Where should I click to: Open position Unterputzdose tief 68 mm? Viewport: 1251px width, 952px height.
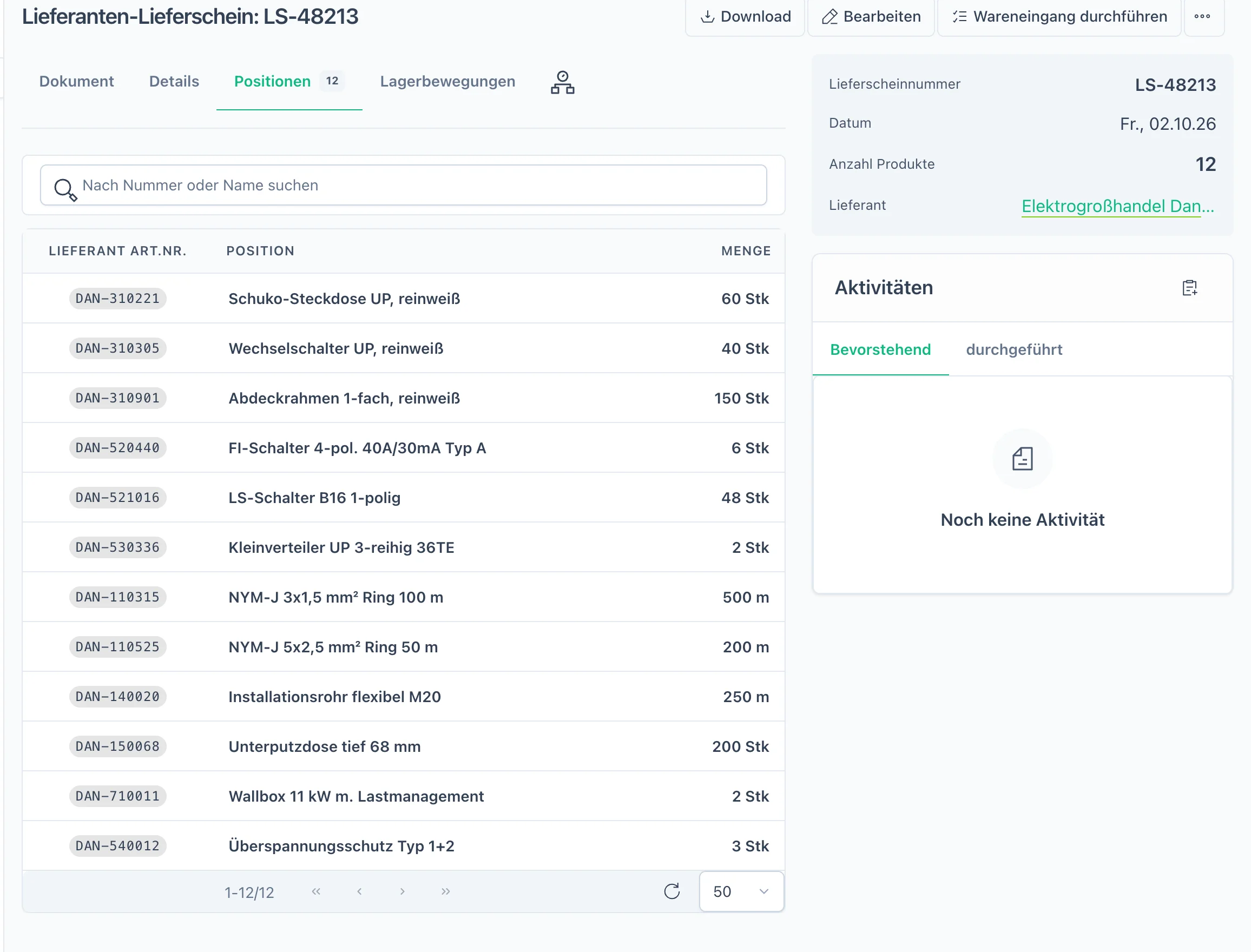[x=324, y=747]
